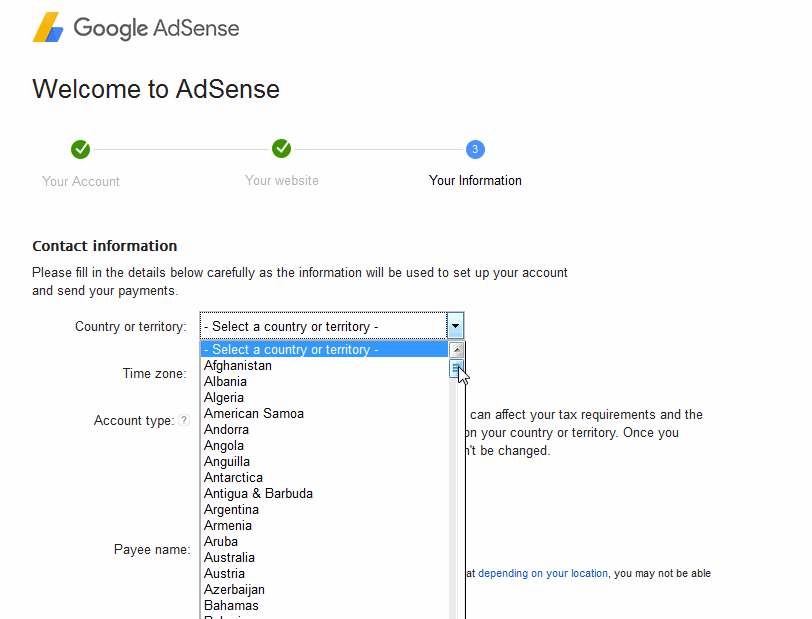Click the 'Account type:' label
812x619 pixels.
tap(134, 421)
